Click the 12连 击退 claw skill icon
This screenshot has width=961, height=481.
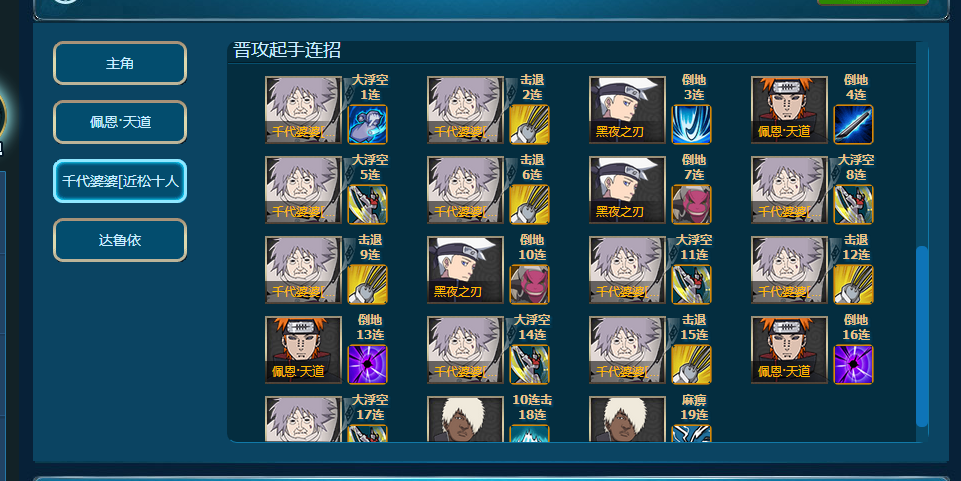[853, 284]
